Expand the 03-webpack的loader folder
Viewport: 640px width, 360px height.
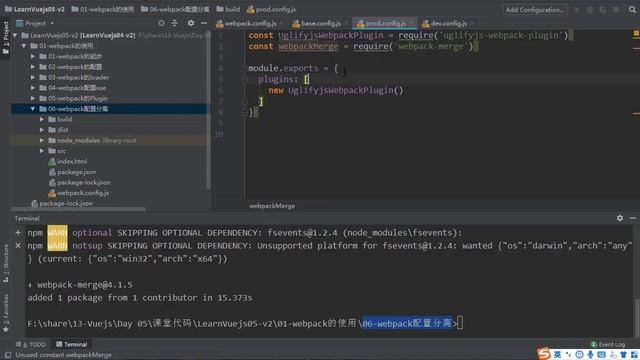(33, 77)
